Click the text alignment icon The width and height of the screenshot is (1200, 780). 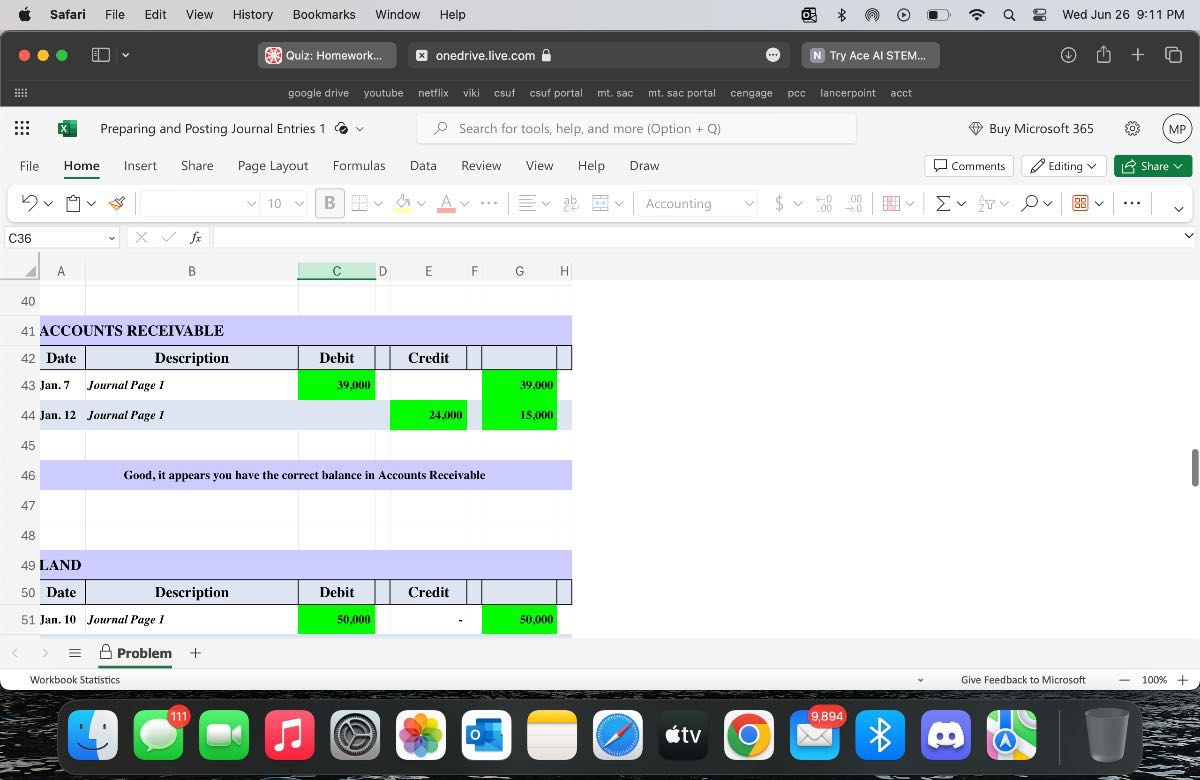point(528,203)
